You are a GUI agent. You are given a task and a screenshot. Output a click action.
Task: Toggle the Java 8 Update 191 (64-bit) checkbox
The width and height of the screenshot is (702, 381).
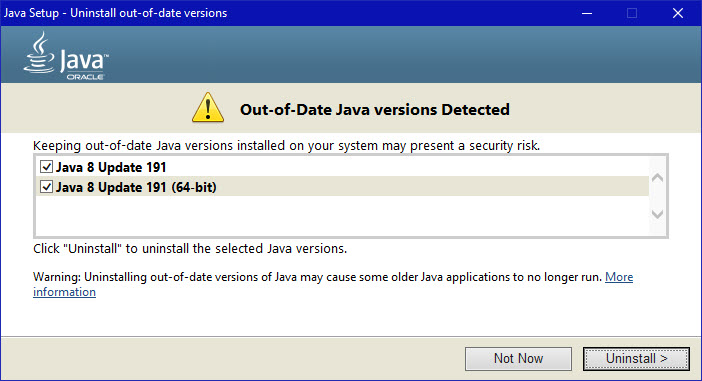47,187
